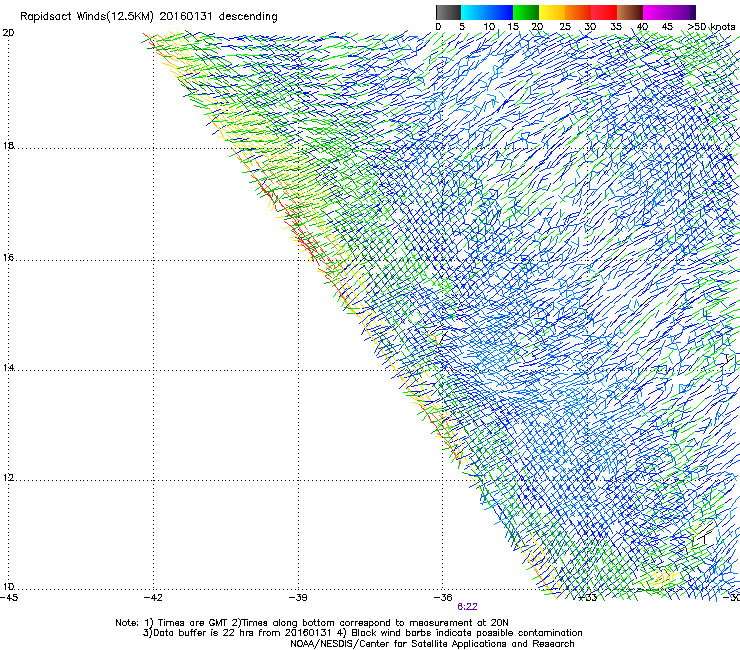Click the longitude label -42

(x=153, y=598)
